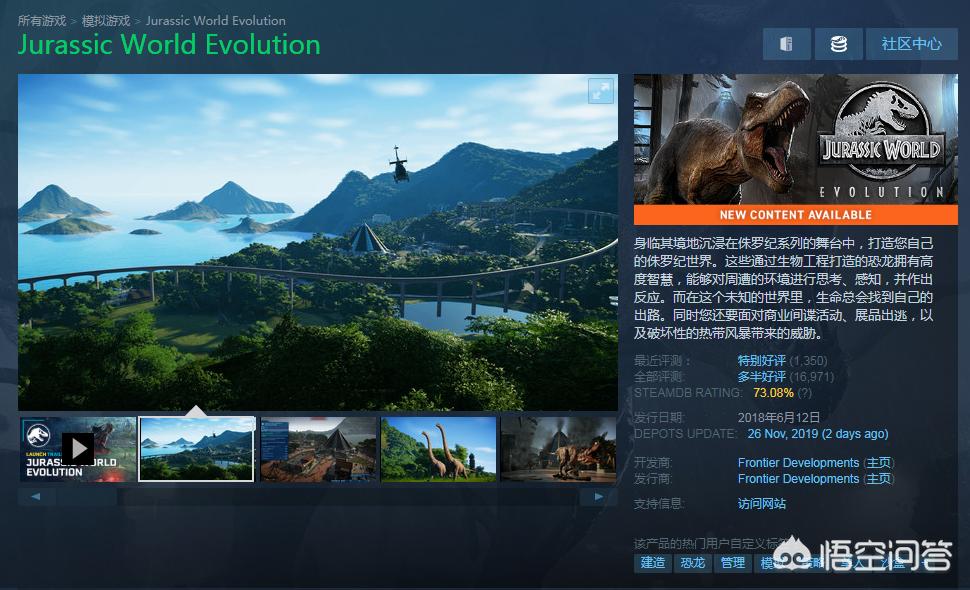Image resolution: width=970 pixels, height=590 pixels.
Task: Click the store page icon button
Action: tap(787, 44)
